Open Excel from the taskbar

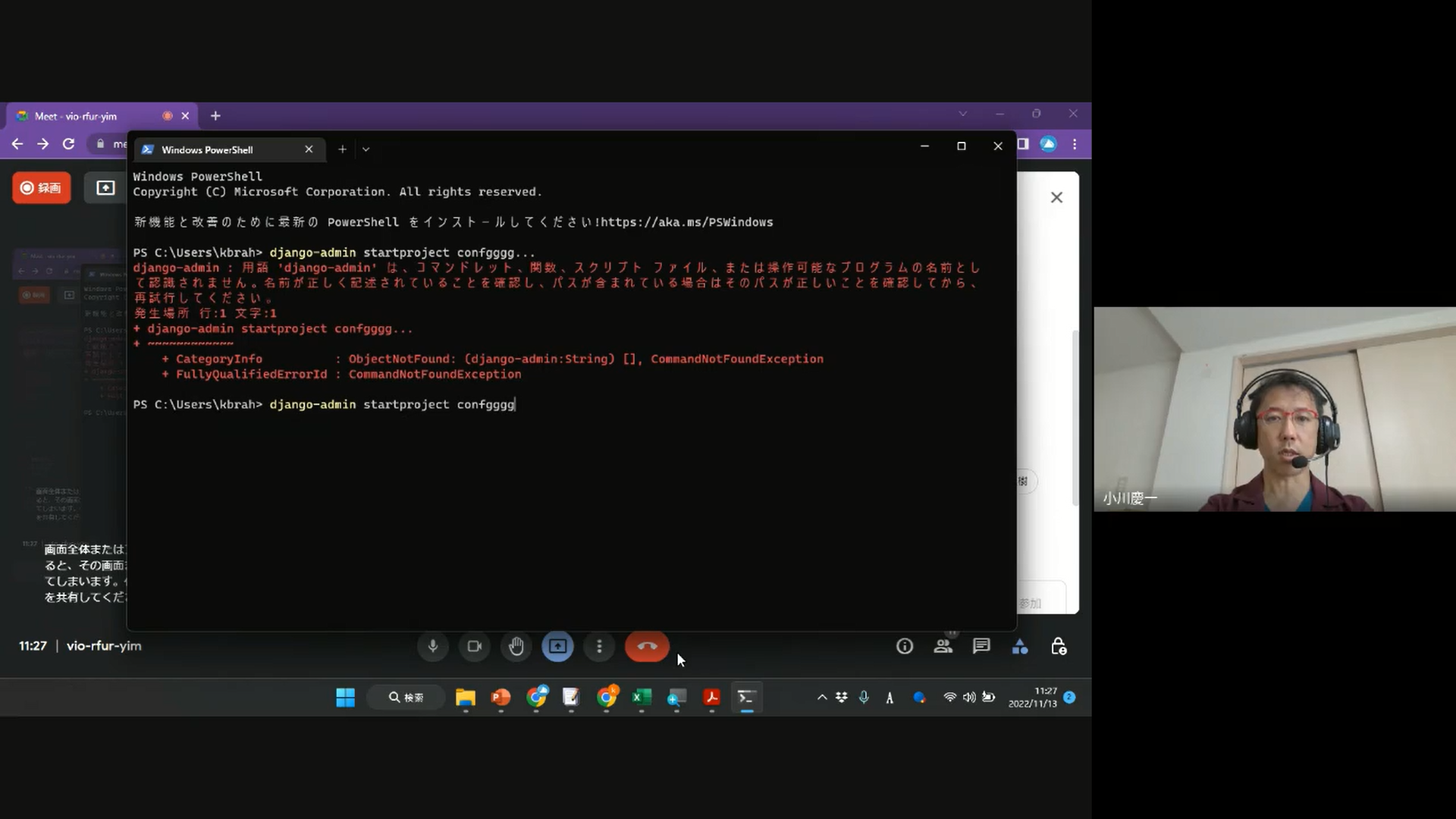click(642, 697)
